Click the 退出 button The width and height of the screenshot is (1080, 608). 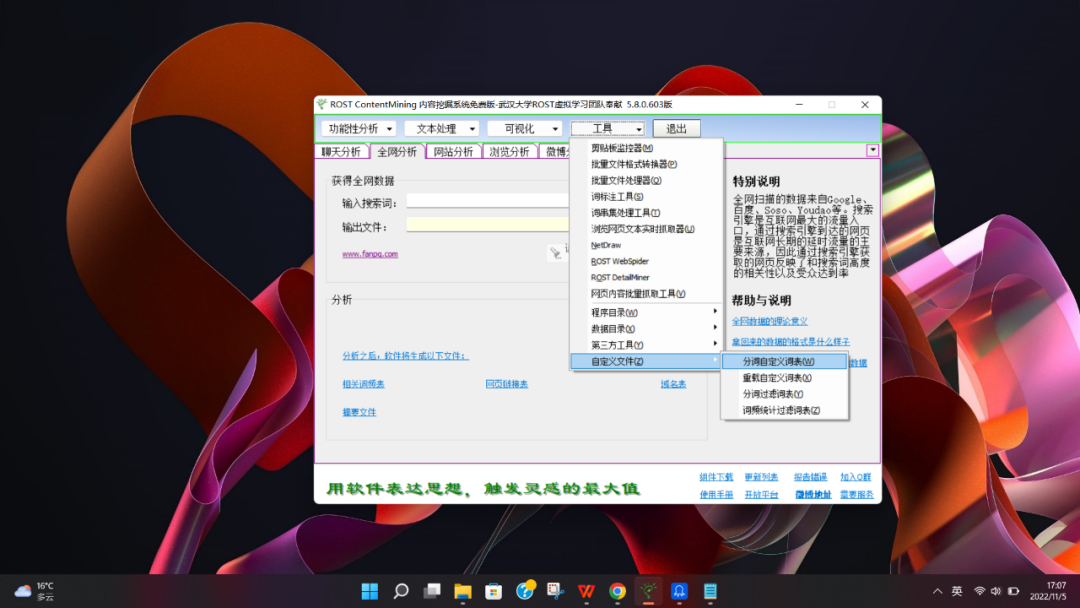tap(676, 129)
